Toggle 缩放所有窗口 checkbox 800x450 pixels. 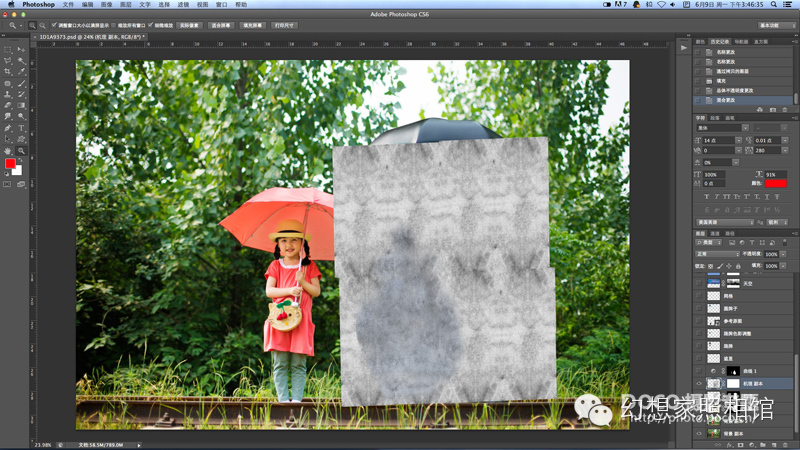pos(114,25)
